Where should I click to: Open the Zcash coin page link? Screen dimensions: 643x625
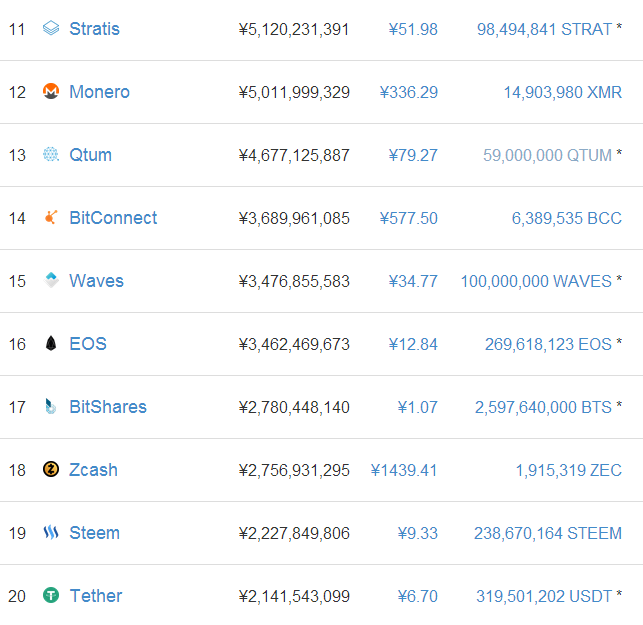(93, 470)
